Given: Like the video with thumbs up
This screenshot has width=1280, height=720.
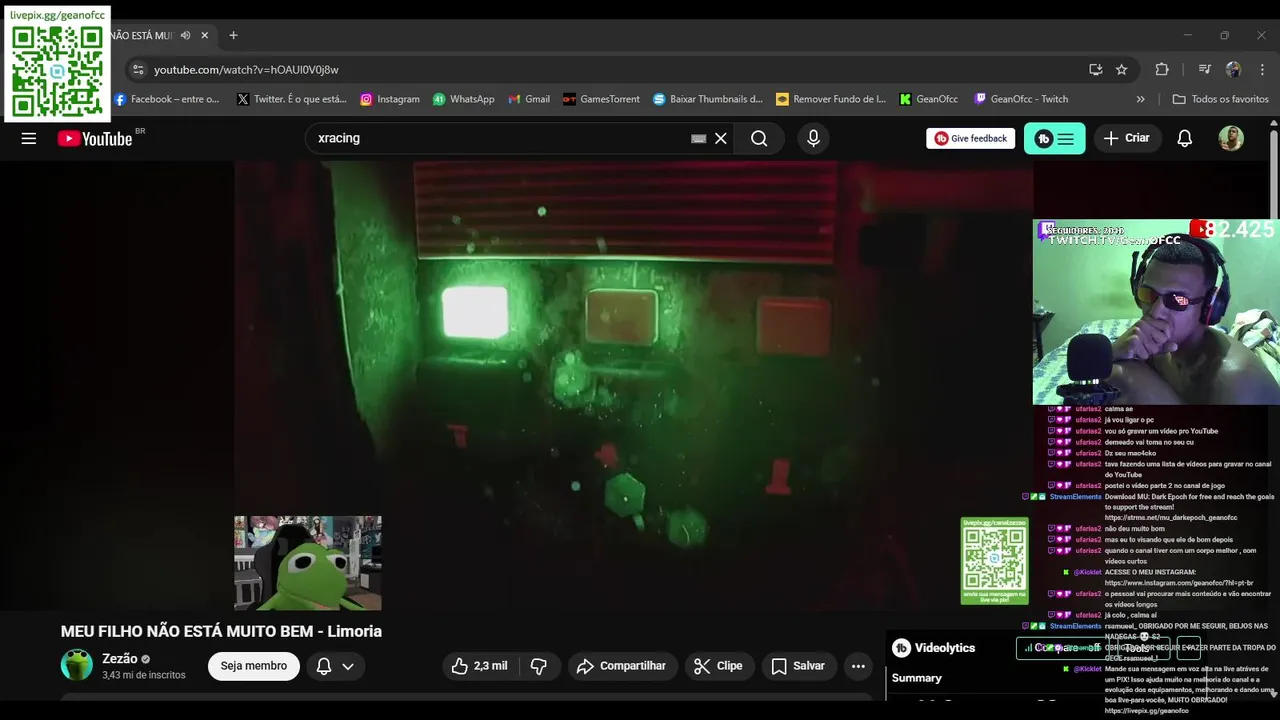Looking at the screenshot, I should [x=479, y=666].
